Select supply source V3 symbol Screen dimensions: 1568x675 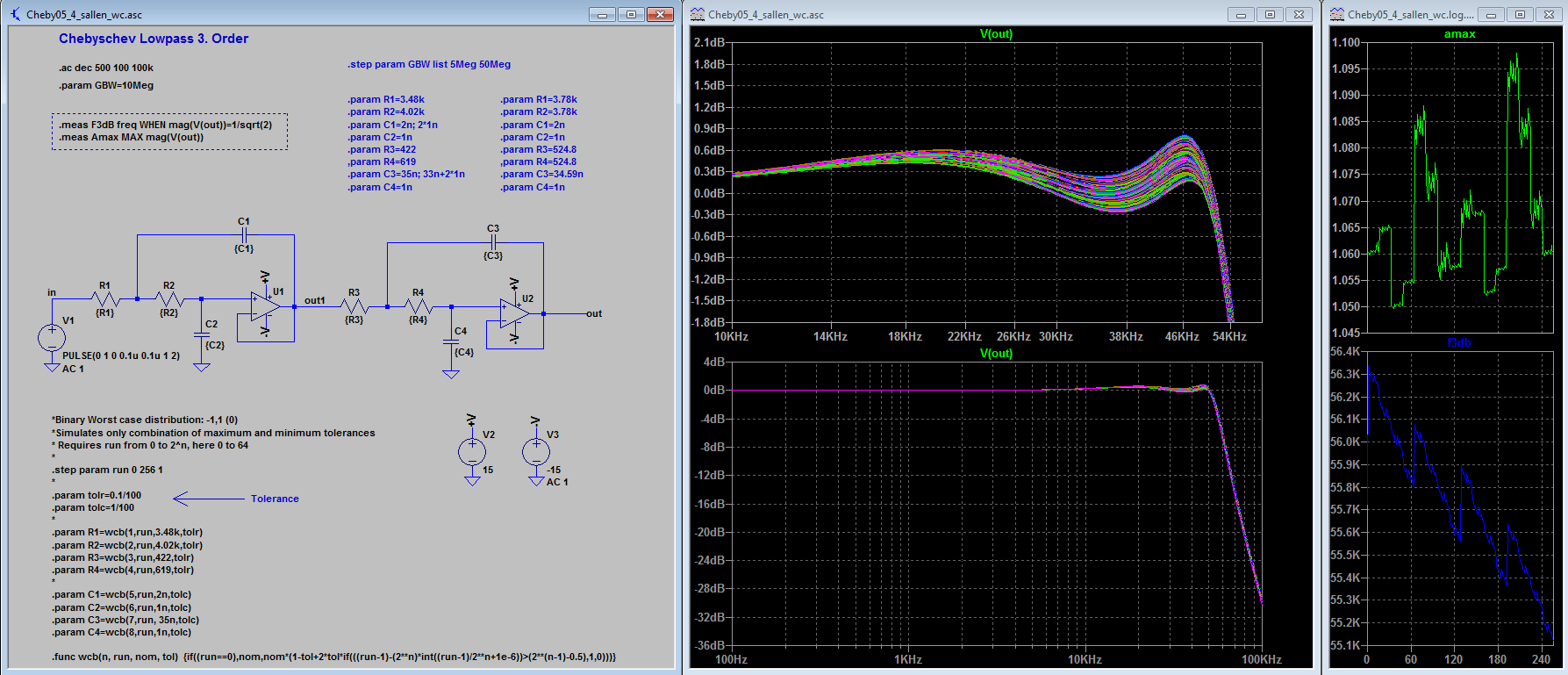pyautogui.click(x=536, y=452)
